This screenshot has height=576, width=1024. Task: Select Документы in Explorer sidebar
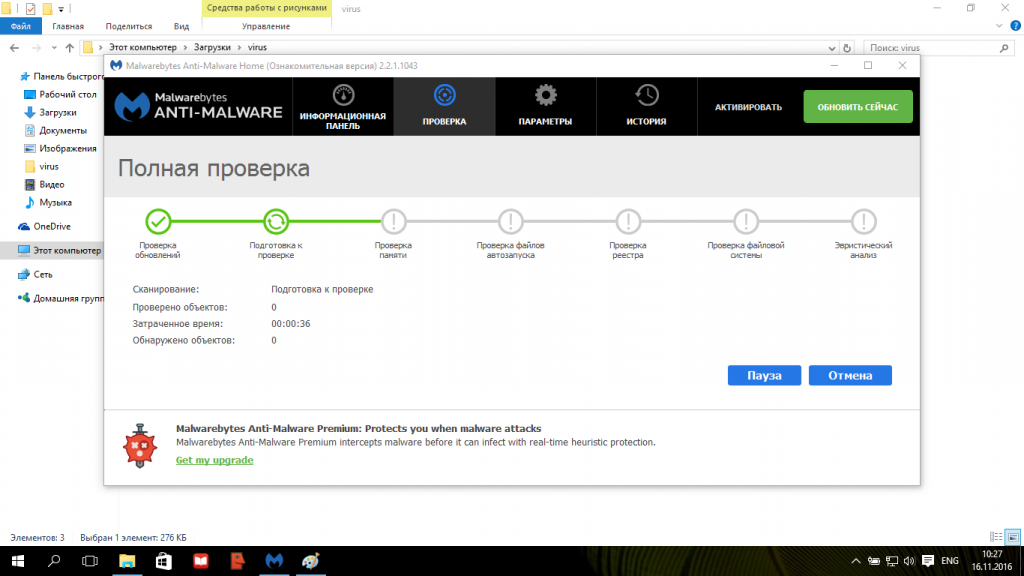[55, 131]
